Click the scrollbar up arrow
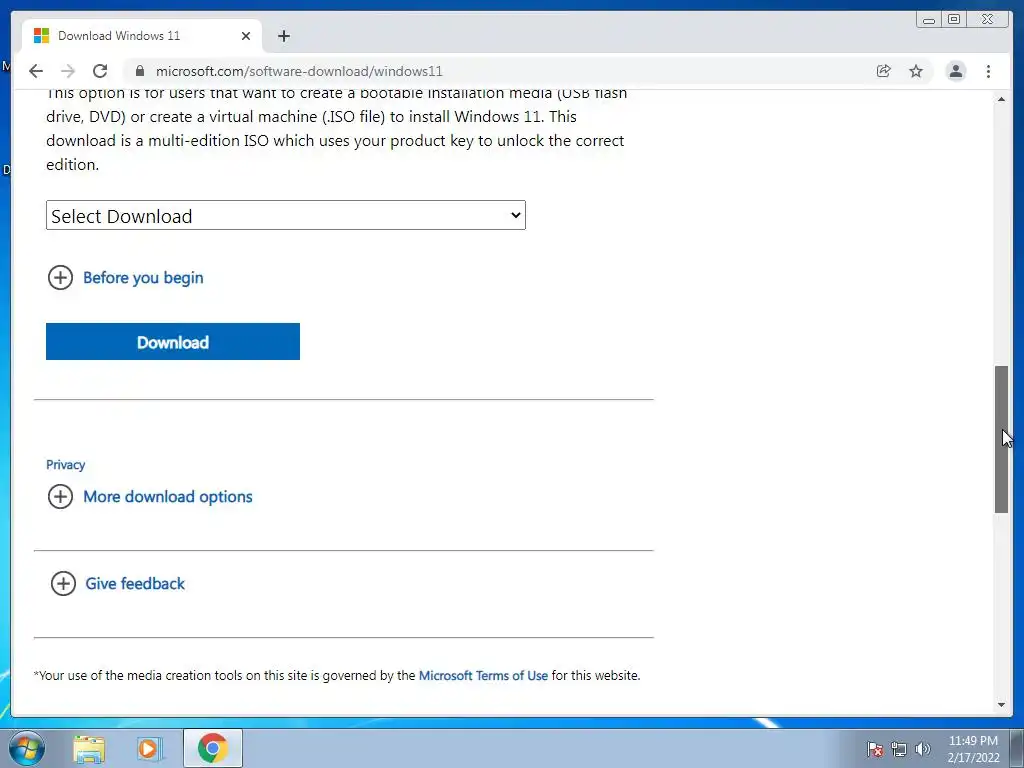 pyautogui.click(x=1001, y=99)
